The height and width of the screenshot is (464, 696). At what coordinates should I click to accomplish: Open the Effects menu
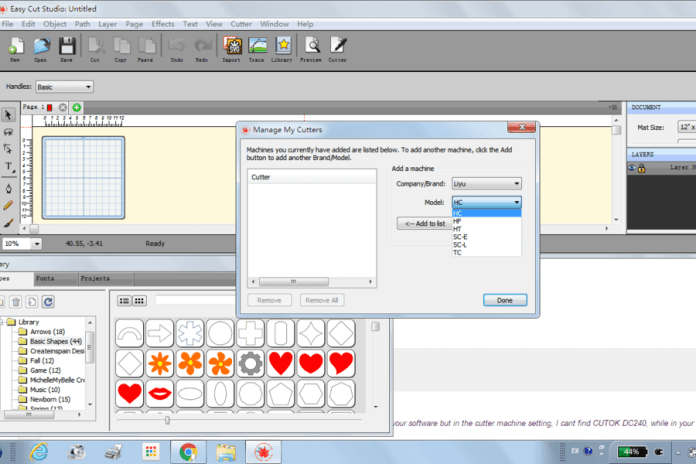(x=163, y=24)
